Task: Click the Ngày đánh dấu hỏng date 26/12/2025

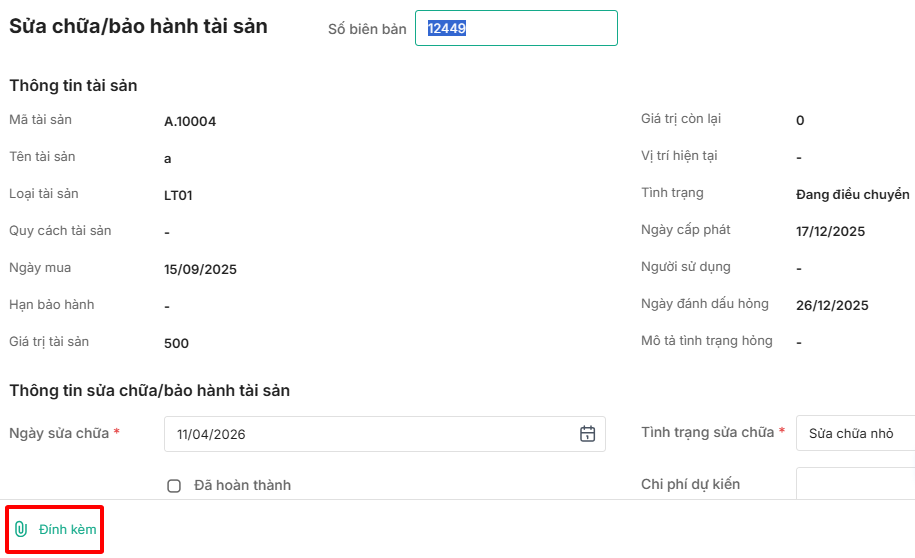Action: point(832,305)
